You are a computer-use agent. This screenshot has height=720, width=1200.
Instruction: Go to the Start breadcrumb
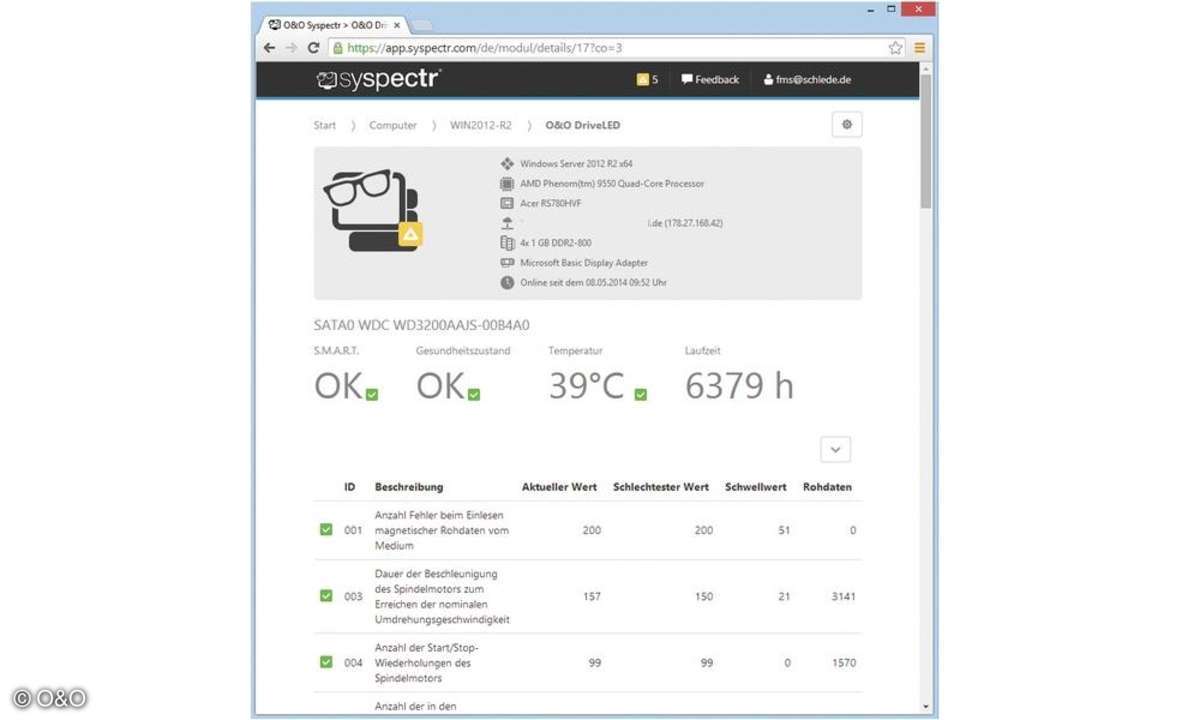point(324,125)
